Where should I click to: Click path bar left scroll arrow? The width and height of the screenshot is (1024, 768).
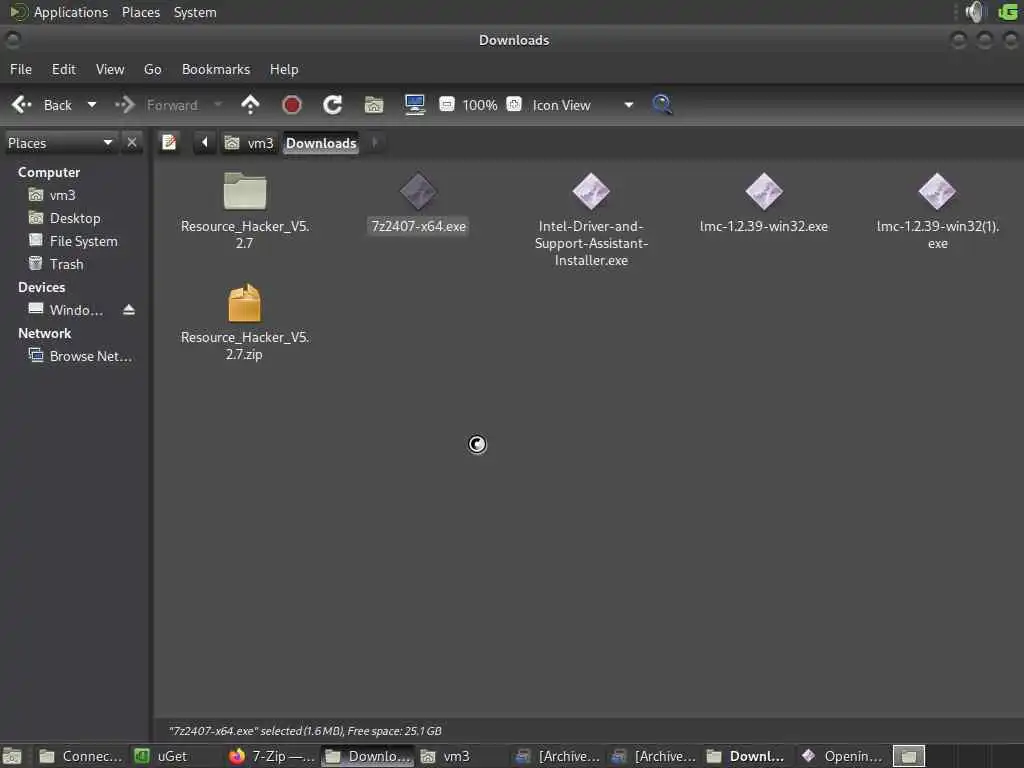[x=204, y=142]
